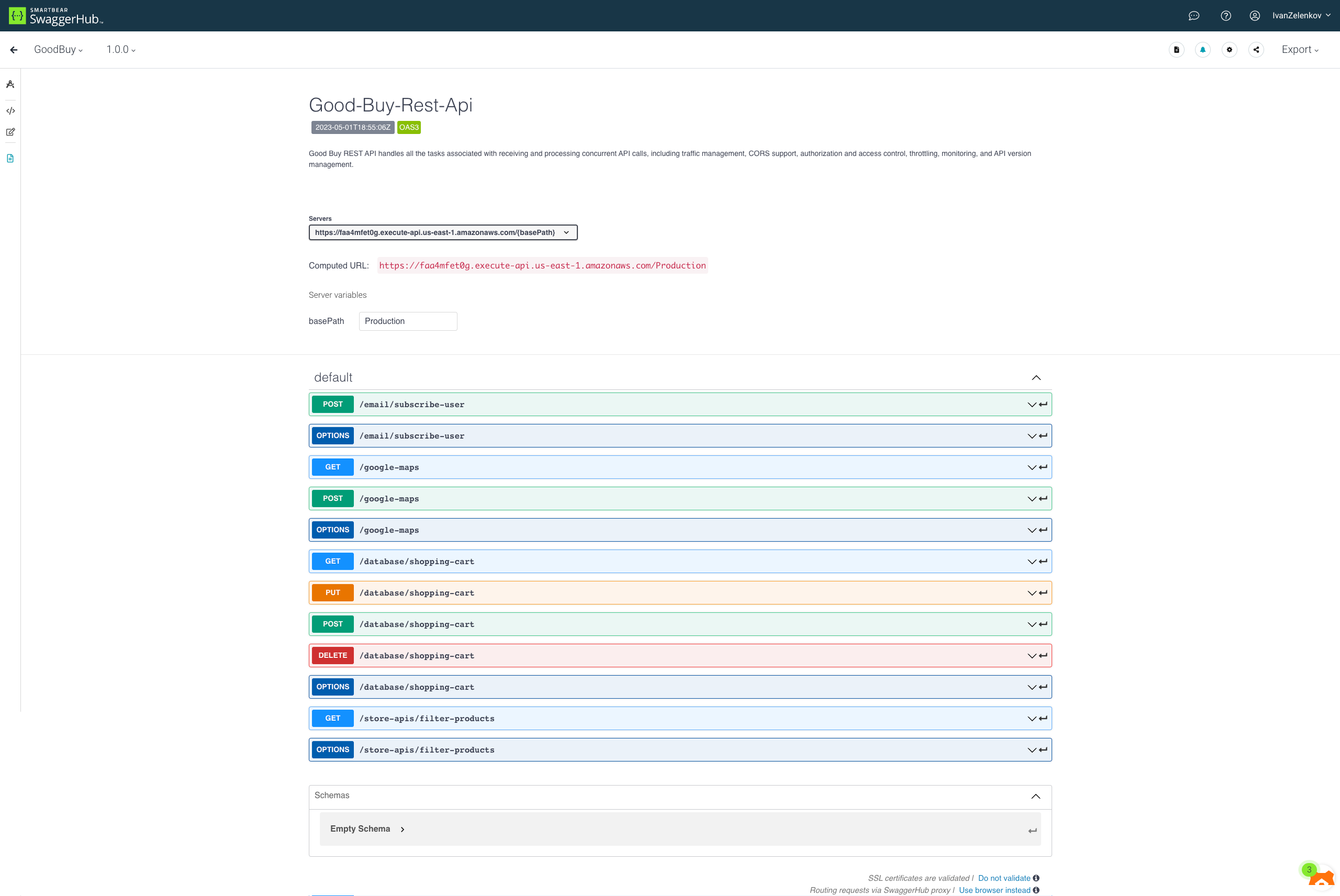
Task: Open the edit/comment icon in the left sidebar
Action: click(10, 131)
